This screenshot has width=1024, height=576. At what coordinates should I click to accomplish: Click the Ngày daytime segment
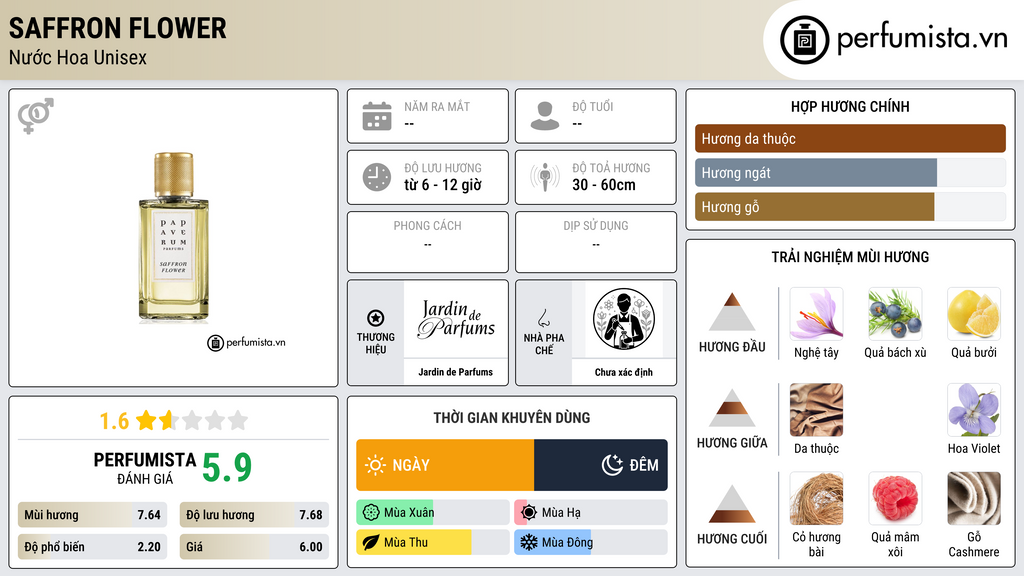click(x=445, y=465)
